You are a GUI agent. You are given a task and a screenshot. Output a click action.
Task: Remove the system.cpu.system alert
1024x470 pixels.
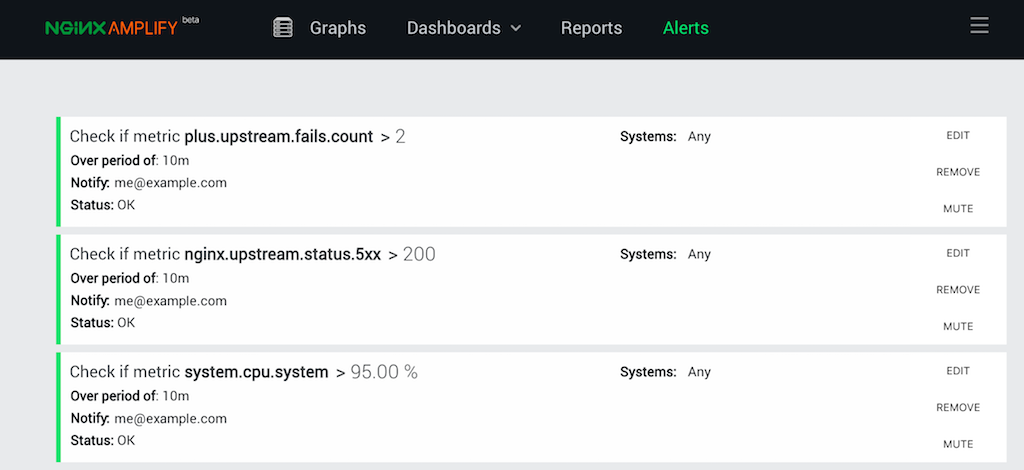pos(958,408)
